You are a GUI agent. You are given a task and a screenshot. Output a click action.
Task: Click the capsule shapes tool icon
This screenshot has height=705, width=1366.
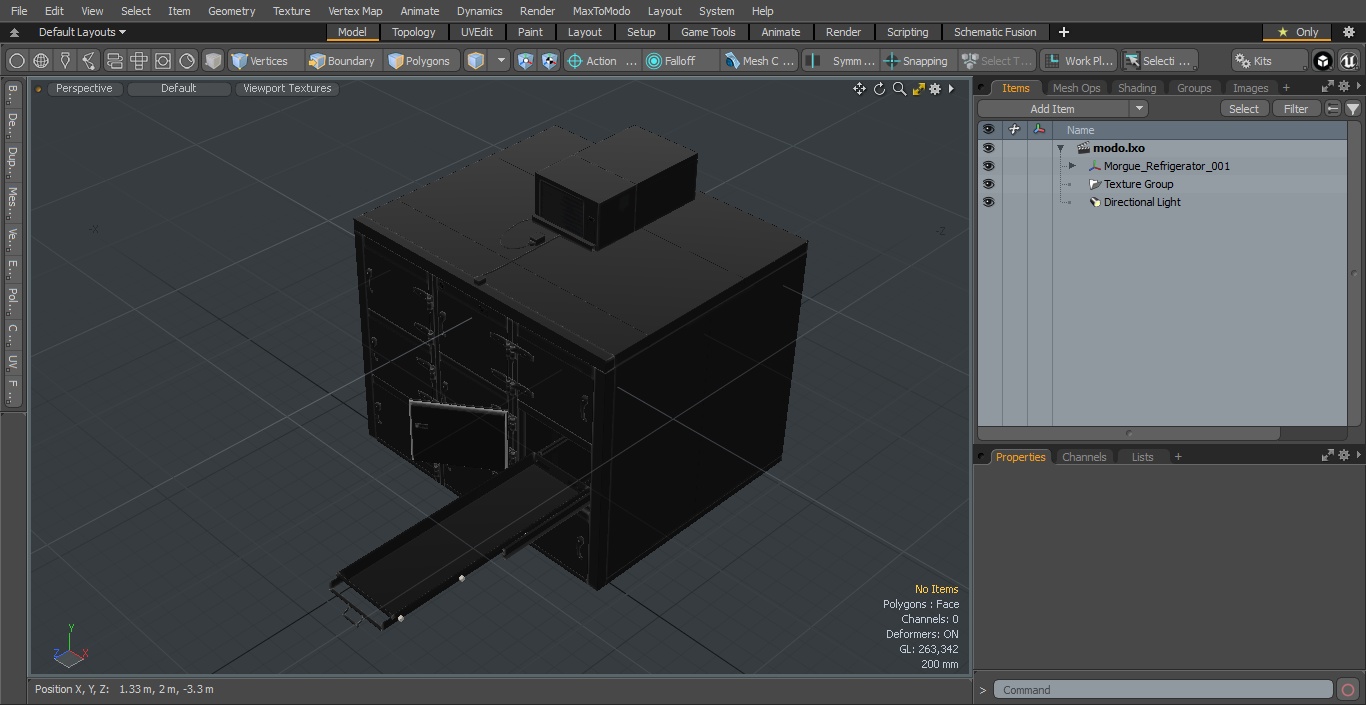(114, 61)
